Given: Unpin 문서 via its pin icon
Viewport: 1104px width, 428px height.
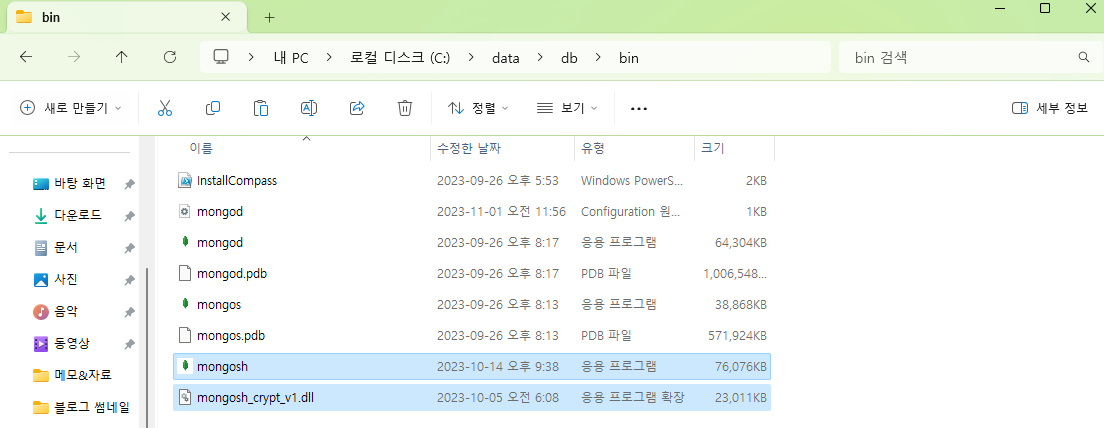Looking at the screenshot, I should point(130,248).
